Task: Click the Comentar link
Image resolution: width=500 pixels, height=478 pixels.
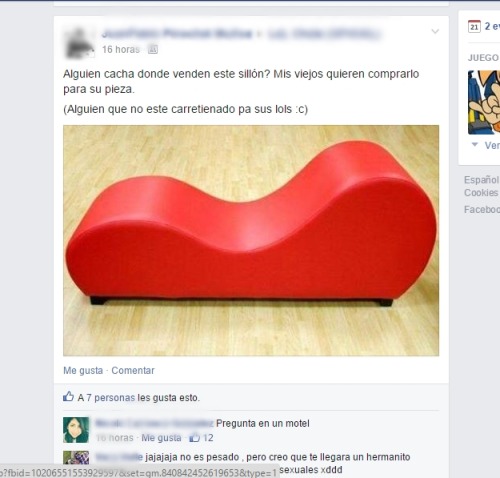Action: (133, 371)
